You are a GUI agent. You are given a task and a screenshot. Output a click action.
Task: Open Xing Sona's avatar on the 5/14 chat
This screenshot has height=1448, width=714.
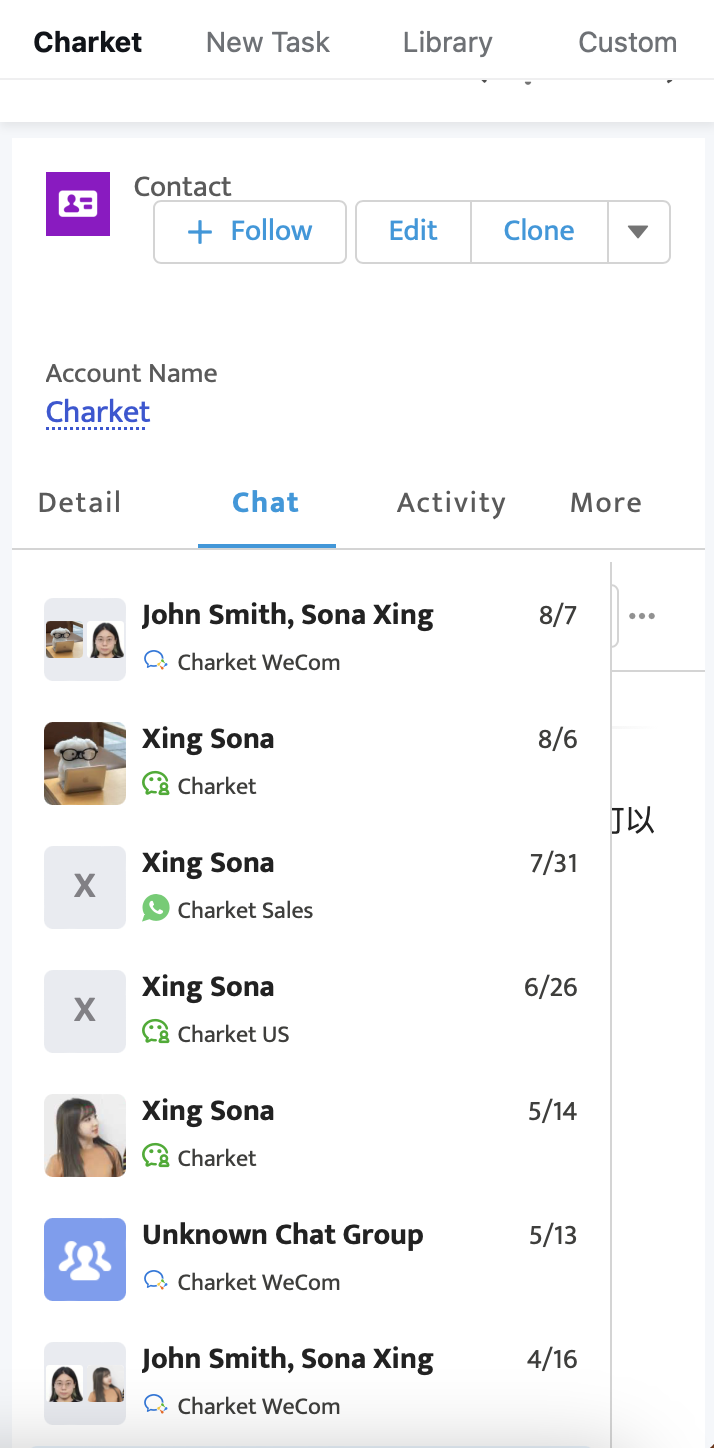coord(85,1135)
